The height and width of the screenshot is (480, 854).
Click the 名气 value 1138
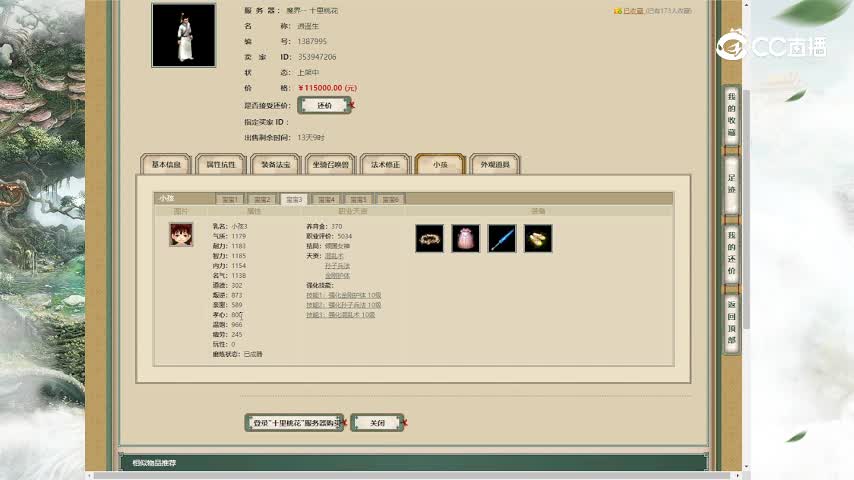(x=239, y=276)
